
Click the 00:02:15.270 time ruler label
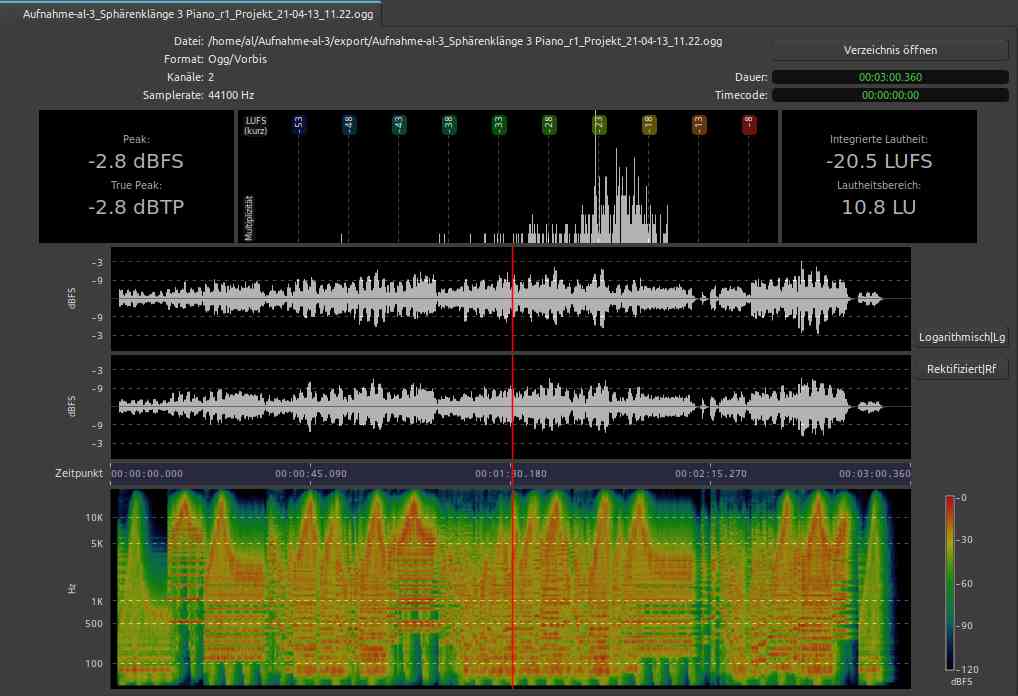pyautogui.click(x=711, y=474)
